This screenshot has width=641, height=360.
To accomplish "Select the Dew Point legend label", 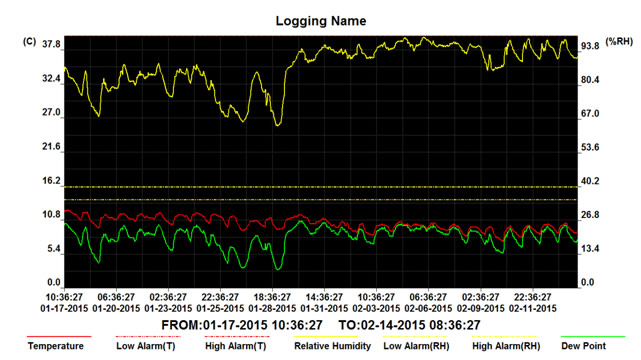I will click(583, 346).
